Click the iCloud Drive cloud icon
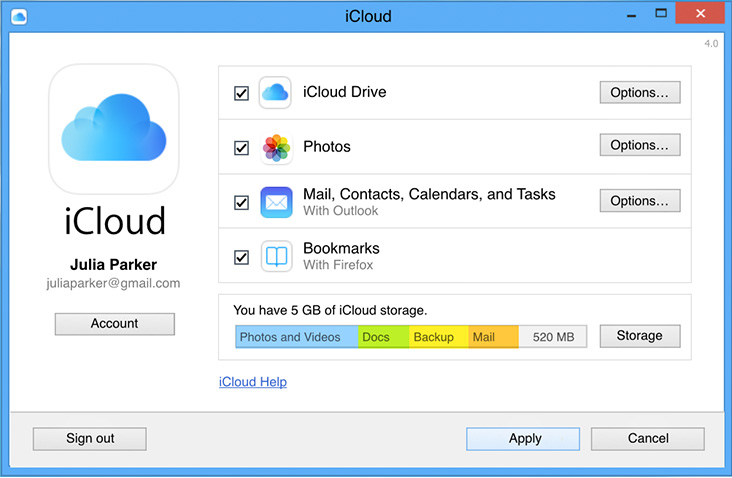This screenshot has width=732, height=478. [276, 93]
